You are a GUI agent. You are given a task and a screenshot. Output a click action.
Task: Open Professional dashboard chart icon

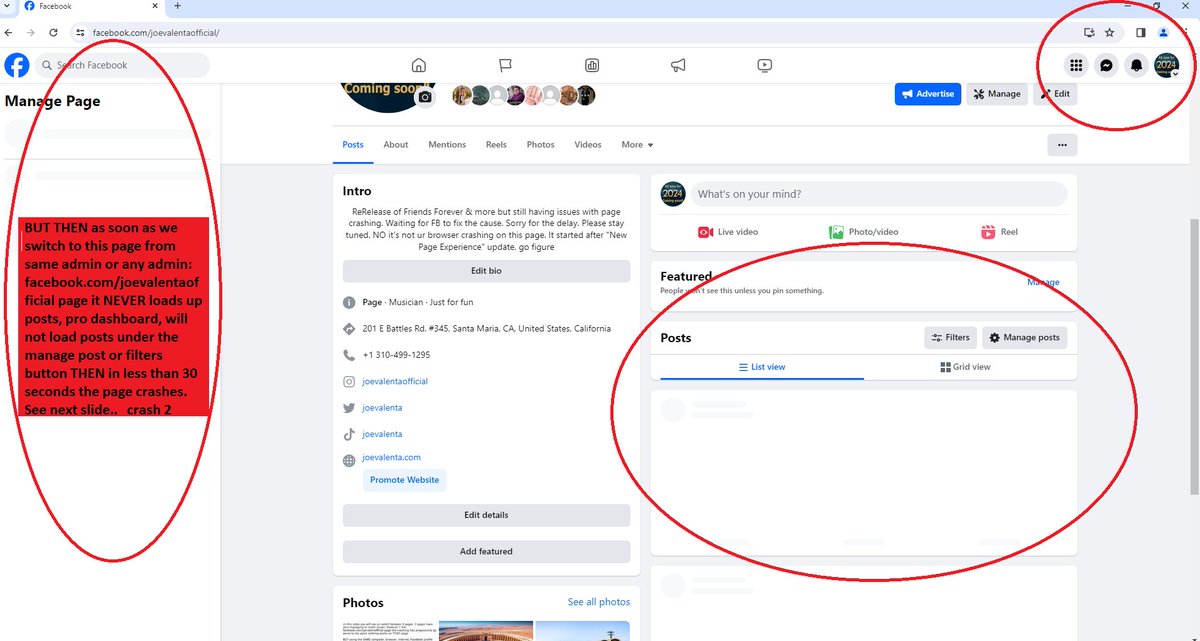click(x=592, y=65)
